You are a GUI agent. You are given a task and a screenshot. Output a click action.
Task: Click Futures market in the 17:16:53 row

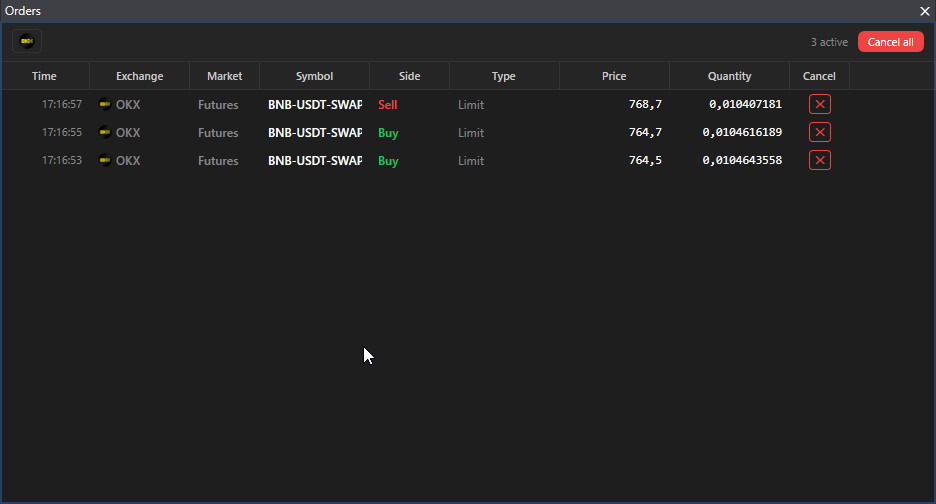218,161
